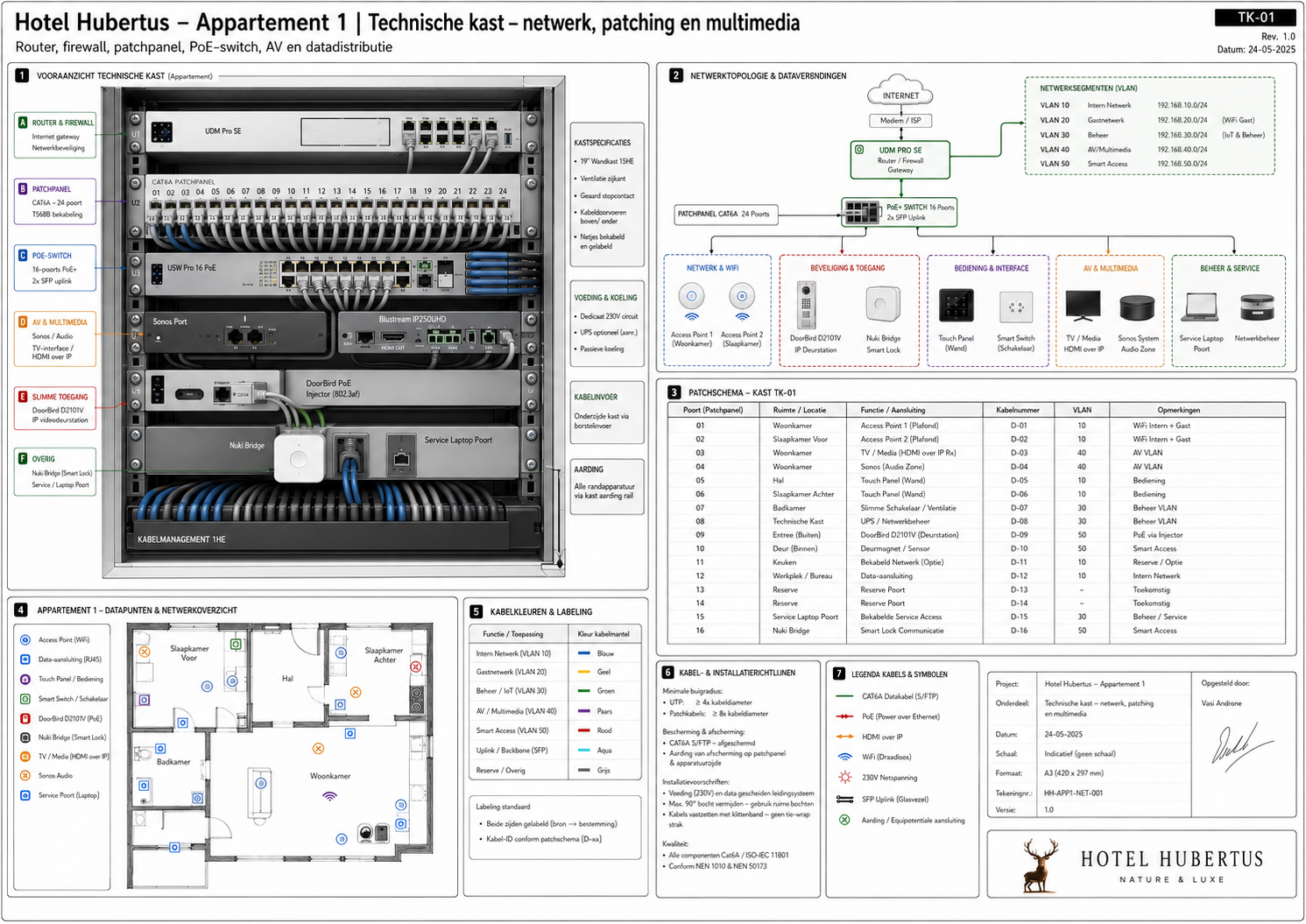Click the TV / Media HDMI over IP icon
Screen dimensions: 1306x924
1083,307
